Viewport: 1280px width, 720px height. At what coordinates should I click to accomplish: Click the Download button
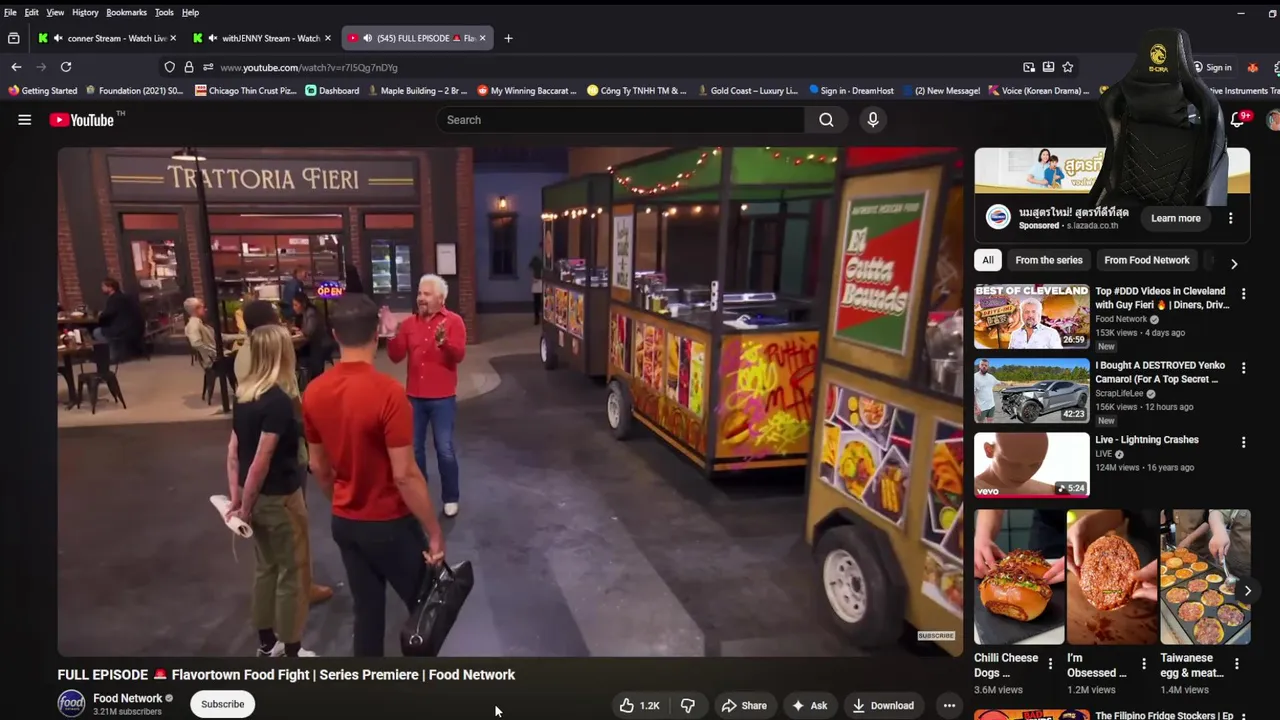coord(882,706)
